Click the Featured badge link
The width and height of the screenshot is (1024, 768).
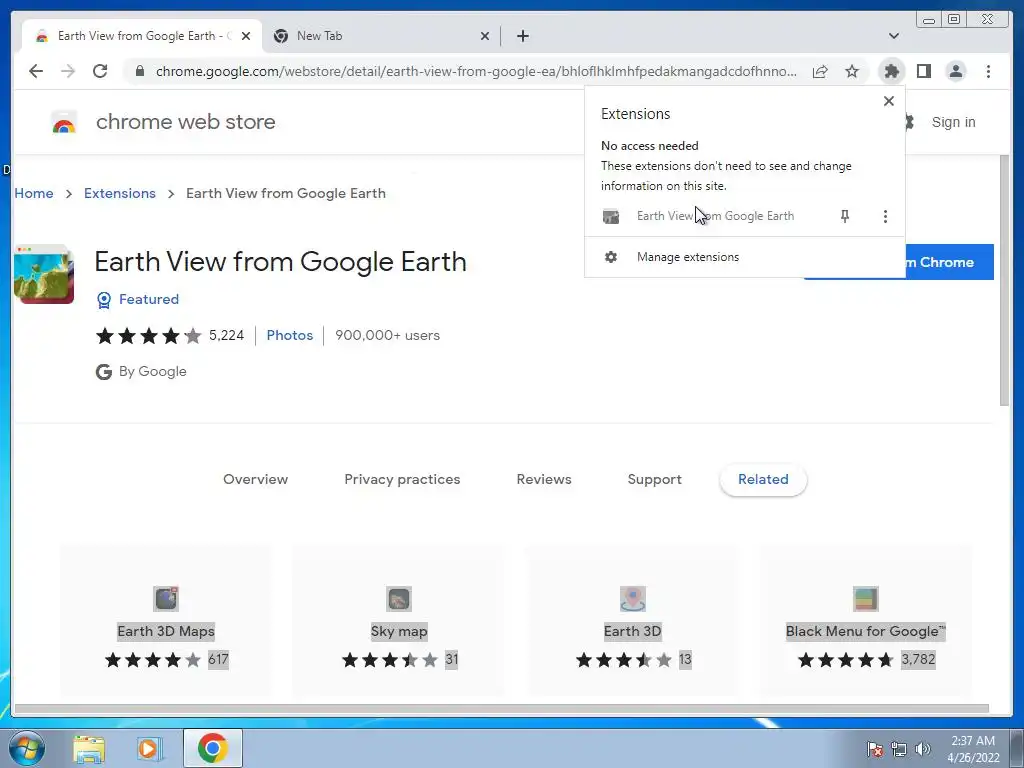[x=149, y=299]
